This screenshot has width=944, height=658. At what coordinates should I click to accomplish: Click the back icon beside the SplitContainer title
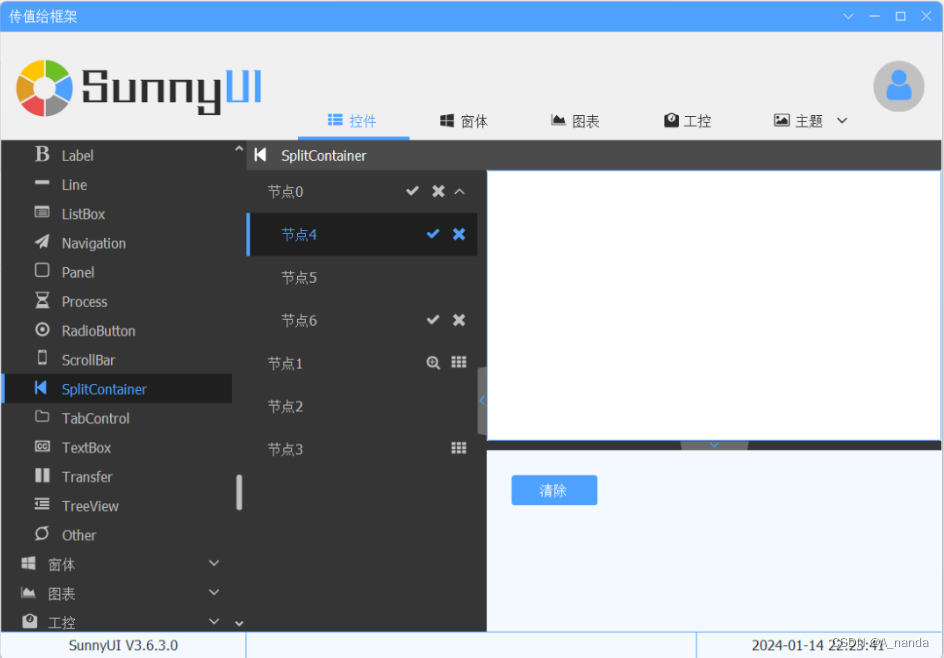260,155
